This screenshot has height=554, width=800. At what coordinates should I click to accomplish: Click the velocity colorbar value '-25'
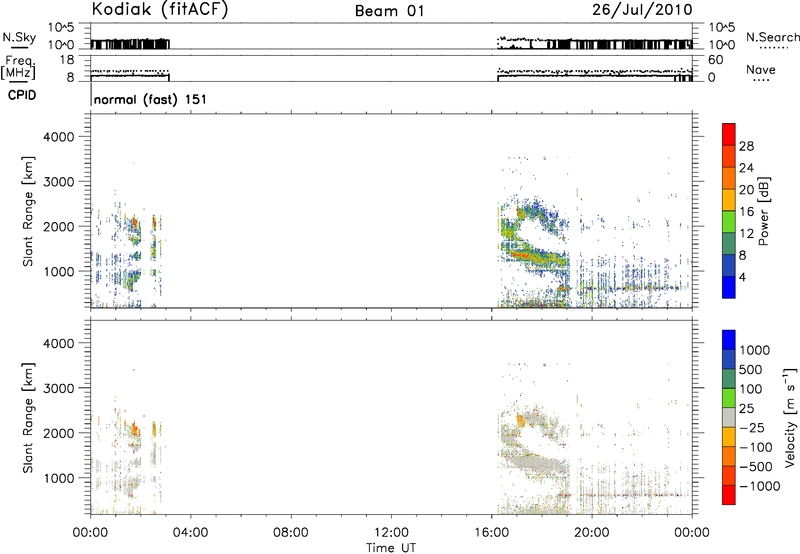[x=752, y=427]
